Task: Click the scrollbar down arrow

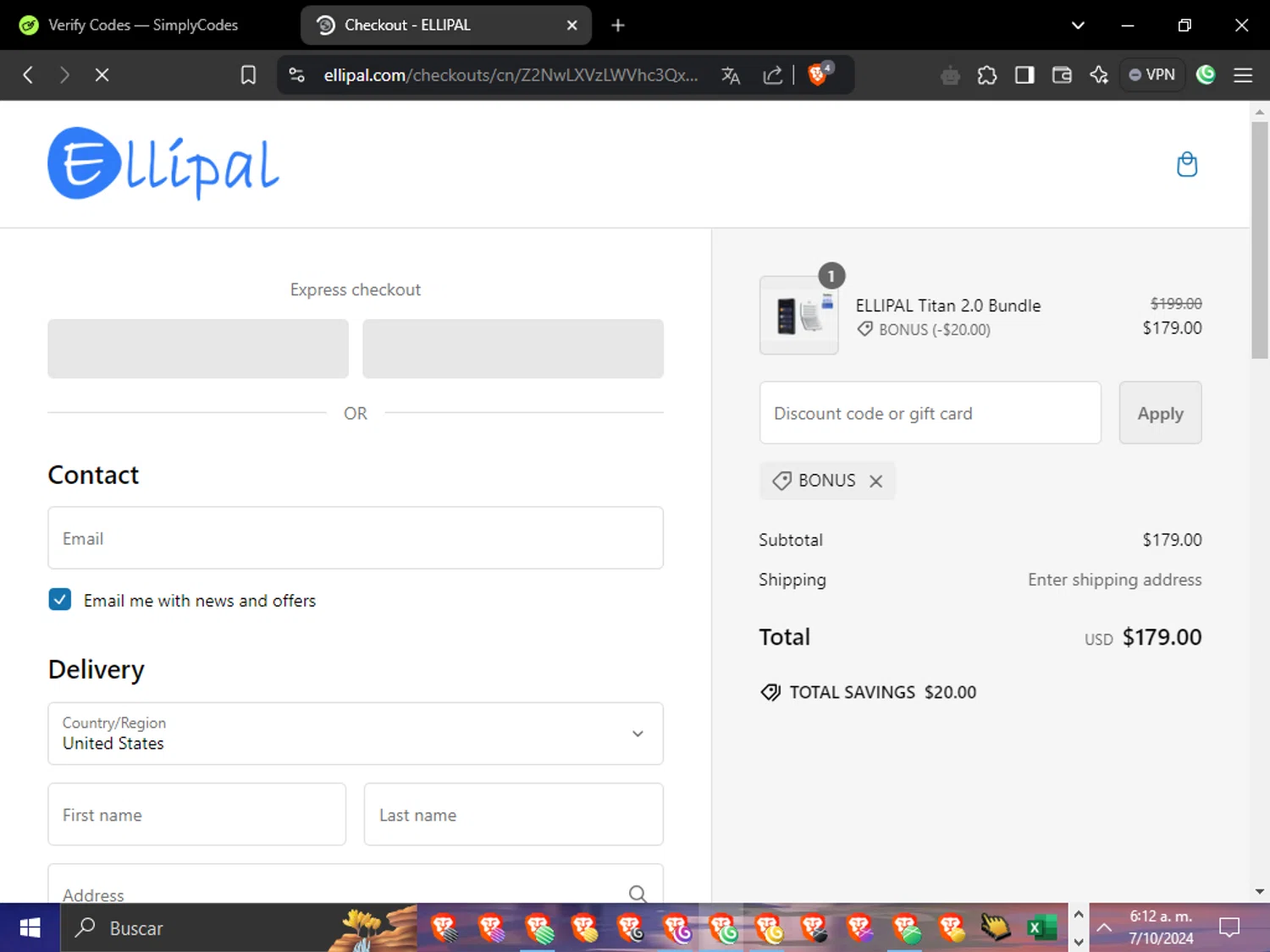Action: (x=1260, y=891)
